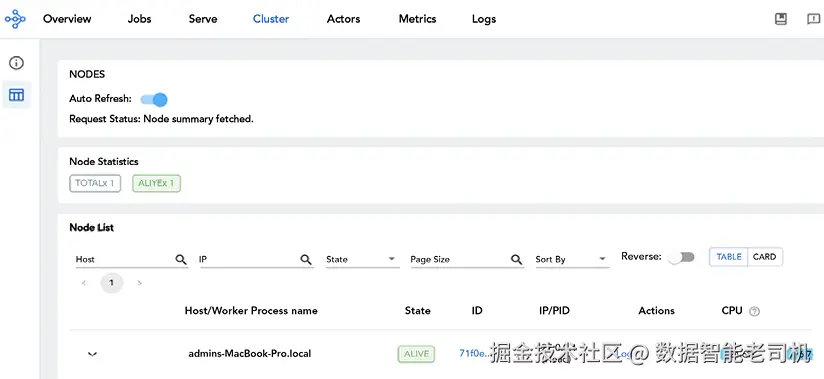
Task: Click the Host search magnifier icon
Action: pos(181,259)
